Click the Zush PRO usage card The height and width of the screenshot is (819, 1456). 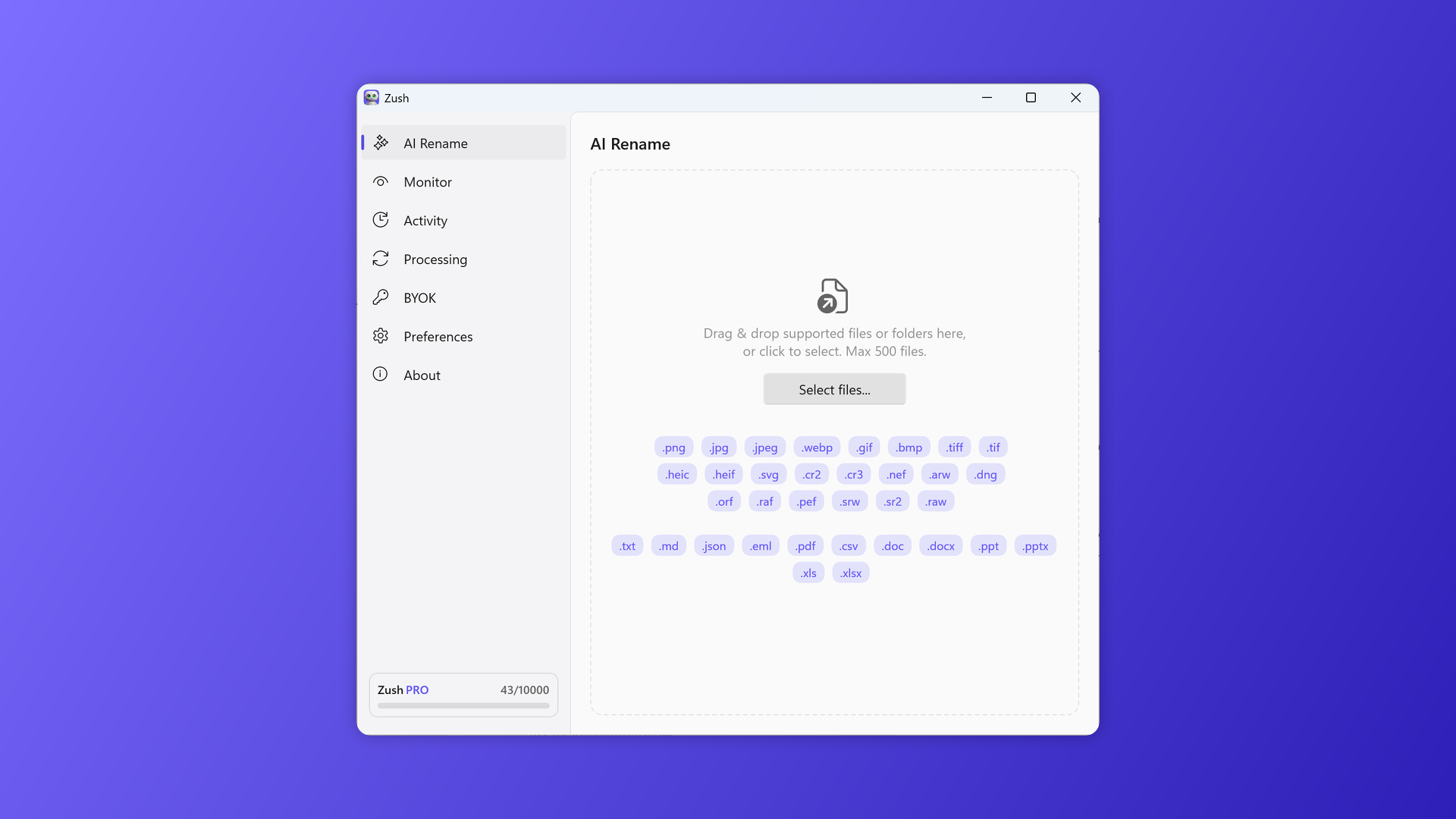coord(463,694)
